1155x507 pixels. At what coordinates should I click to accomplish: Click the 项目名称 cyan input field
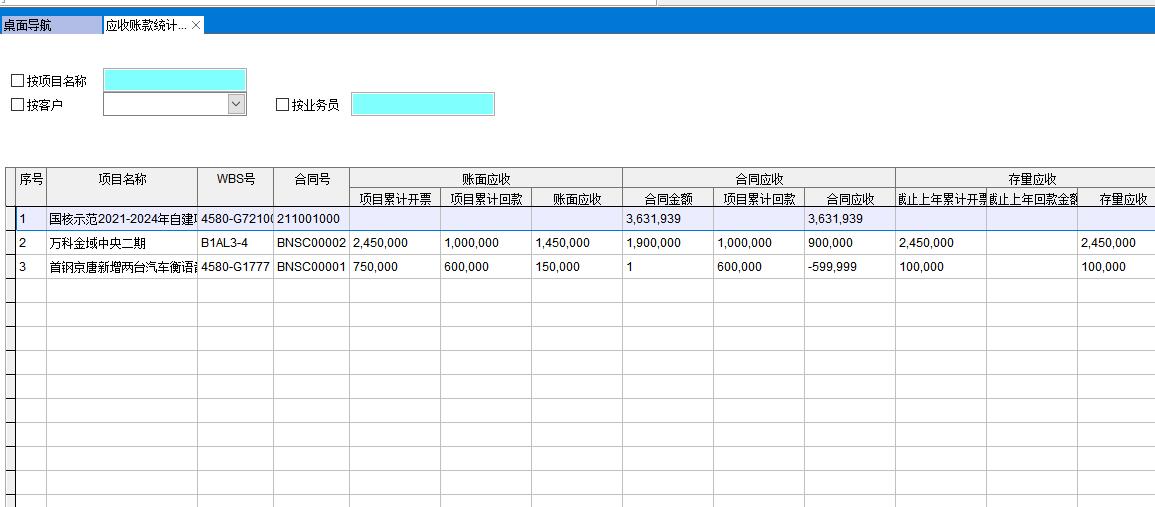[175, 80]
